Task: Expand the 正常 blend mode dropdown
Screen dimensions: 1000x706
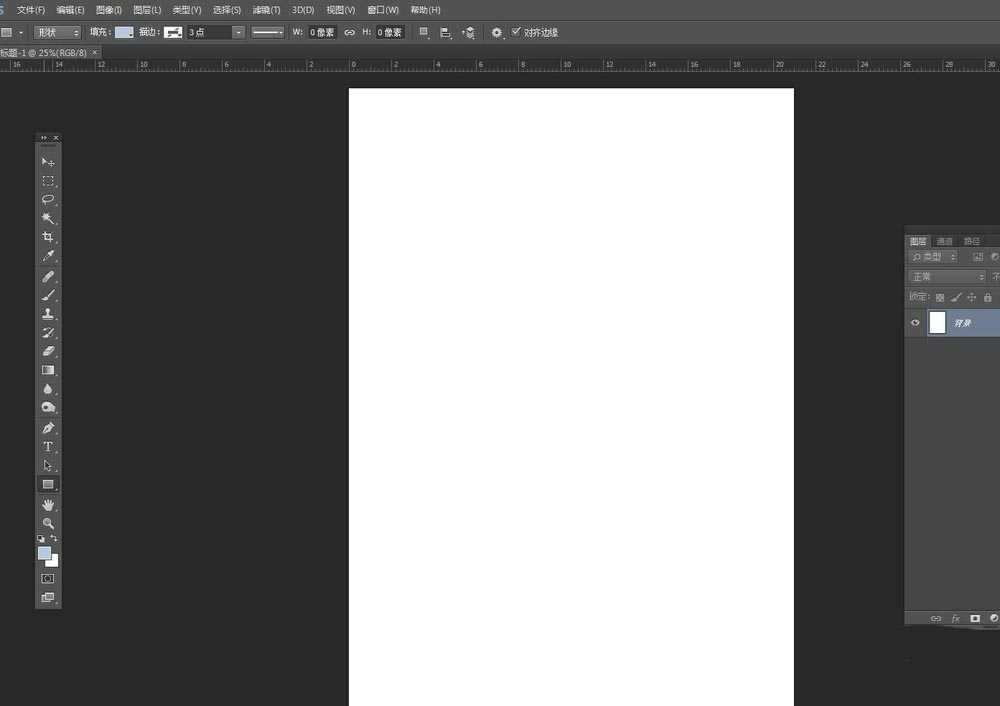Action: 947,277
